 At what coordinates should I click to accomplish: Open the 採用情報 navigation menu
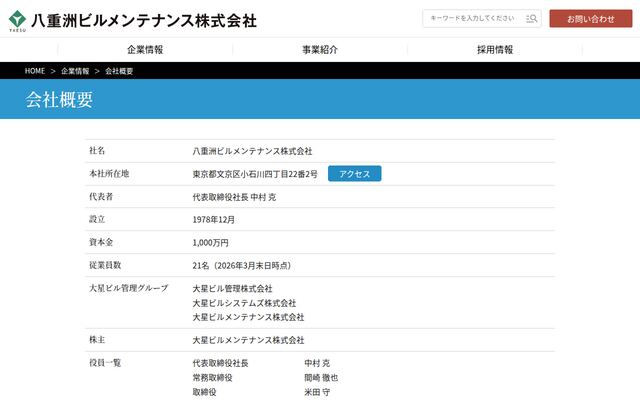pyautogui.click(x=495, y=50)
